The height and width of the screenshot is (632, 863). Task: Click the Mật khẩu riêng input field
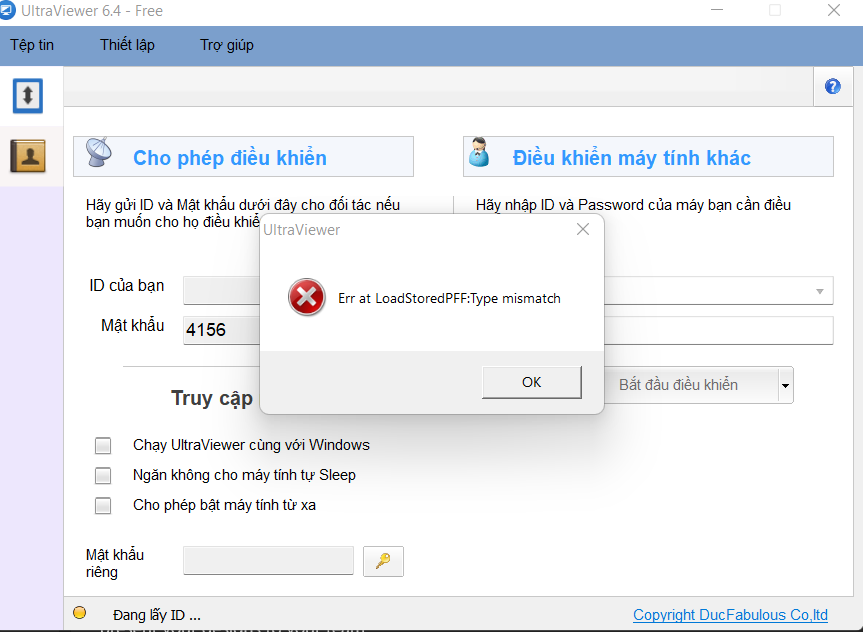[269, 560]
